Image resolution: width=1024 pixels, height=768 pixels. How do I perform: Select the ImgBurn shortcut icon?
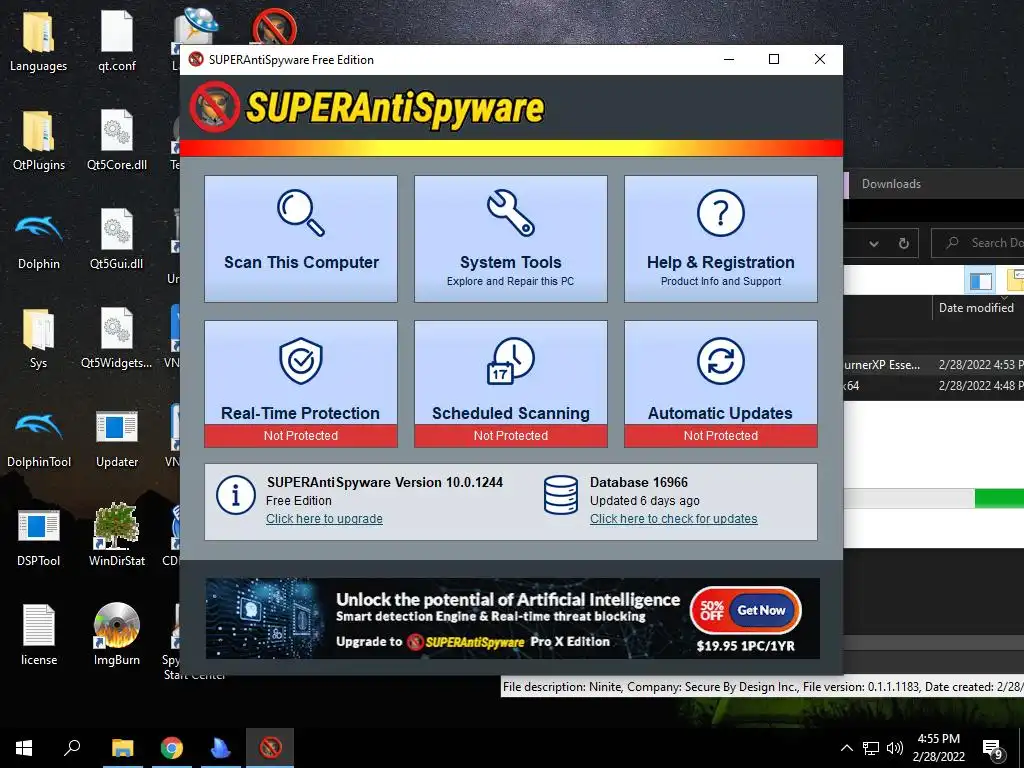(x=117, y=635)
